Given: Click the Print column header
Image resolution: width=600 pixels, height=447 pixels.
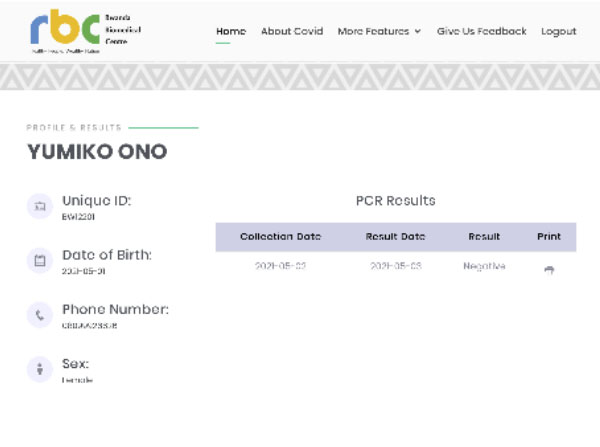Looking at the screenshot, I should [549, 237].
